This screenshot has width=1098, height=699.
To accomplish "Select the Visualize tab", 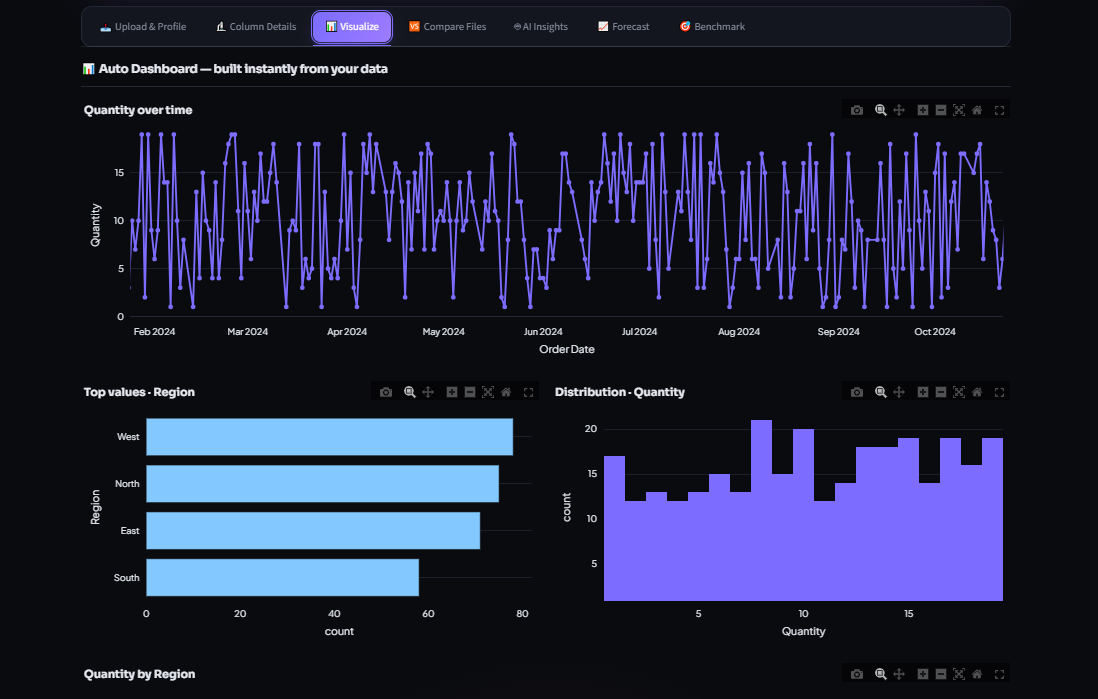I will 352,27.
